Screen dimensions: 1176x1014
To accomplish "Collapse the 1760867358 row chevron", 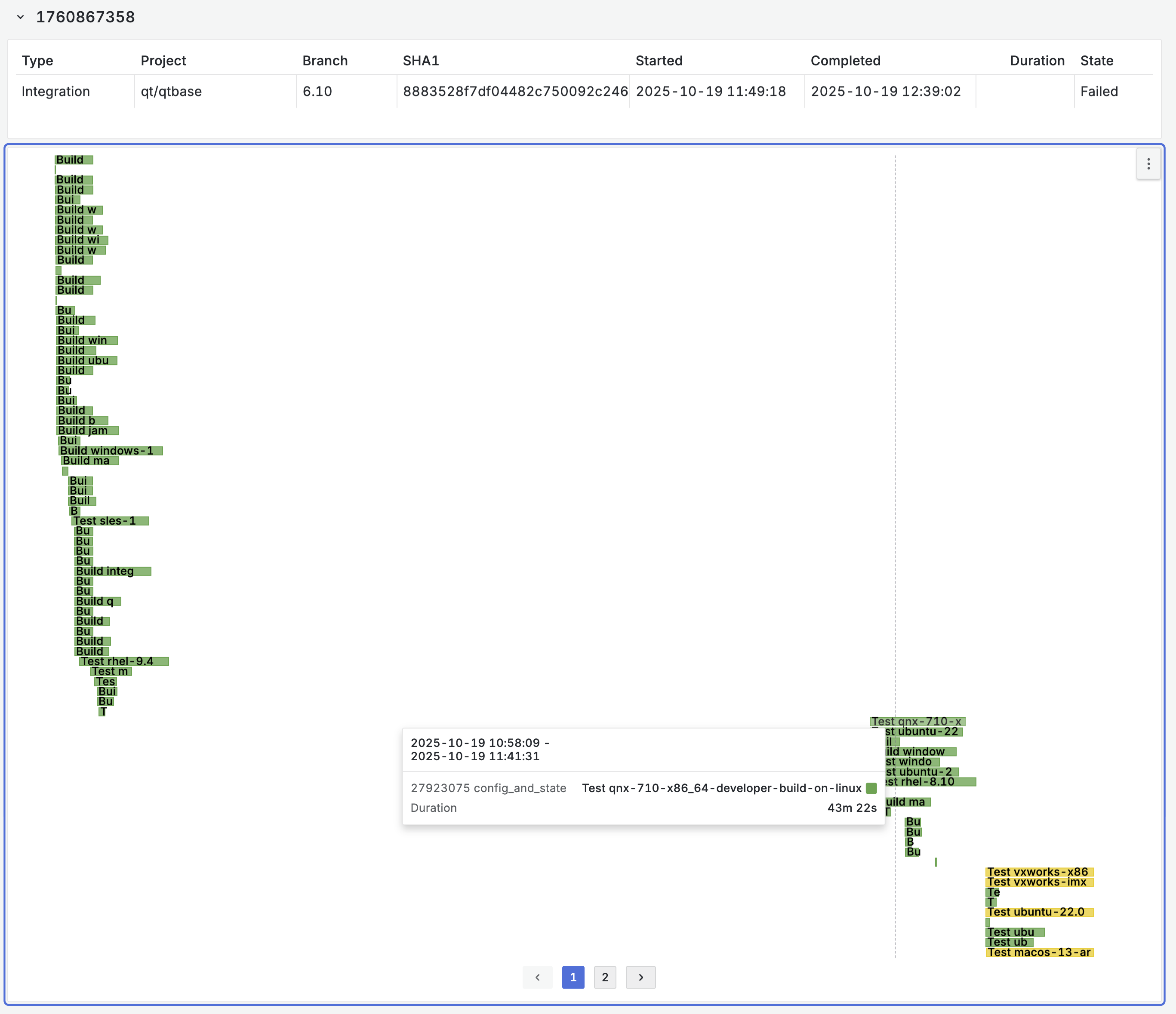I will click(21, 17).
